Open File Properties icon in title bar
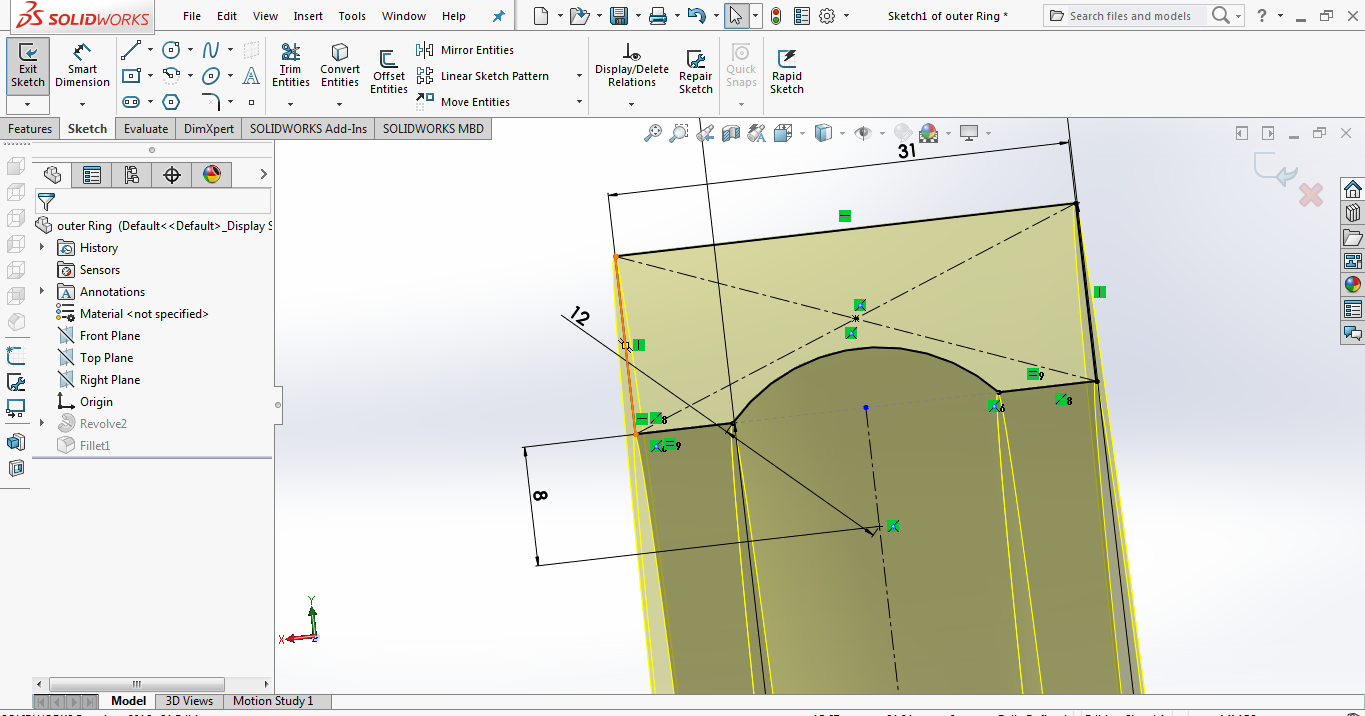 point(801,16)
